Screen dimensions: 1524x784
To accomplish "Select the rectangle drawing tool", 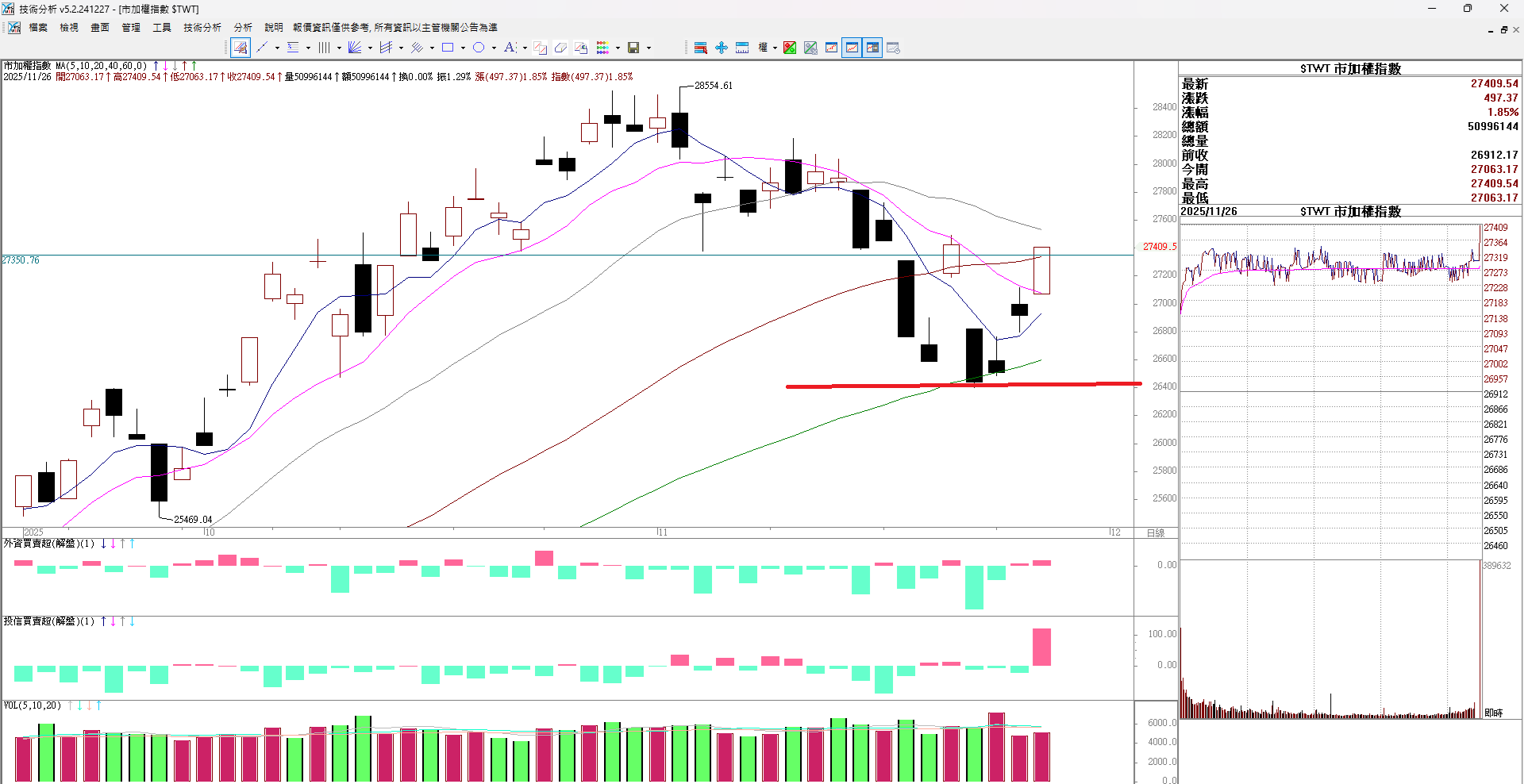I will [x=448, y=48].
